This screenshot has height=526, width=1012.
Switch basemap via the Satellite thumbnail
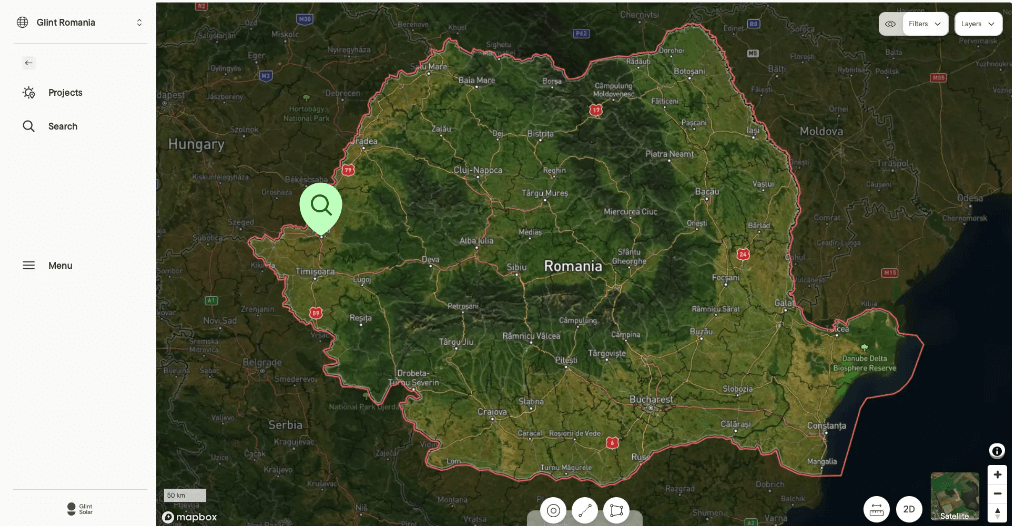pyautogui.click(x=955, y=496)
